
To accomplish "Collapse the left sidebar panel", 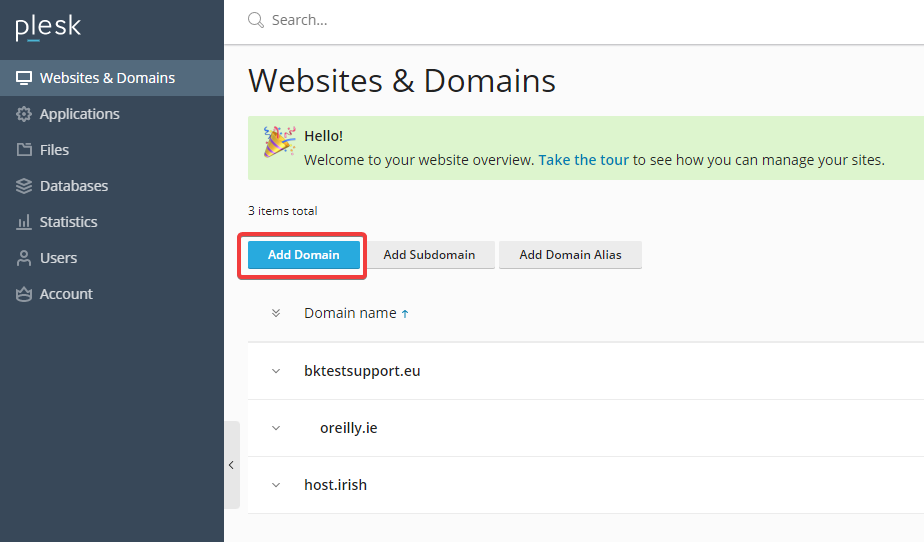I will [x=231, y=465].
